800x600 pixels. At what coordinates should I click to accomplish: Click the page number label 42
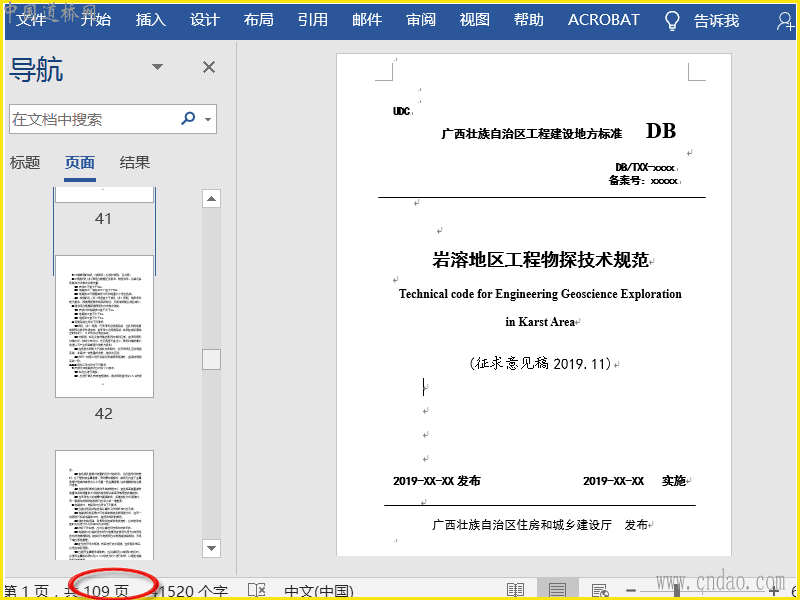coord(104,414)
